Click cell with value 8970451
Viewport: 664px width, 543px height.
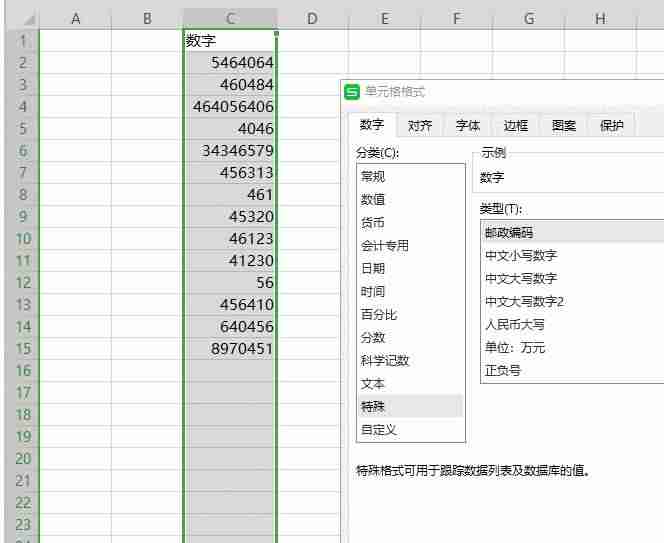(230, 349)
